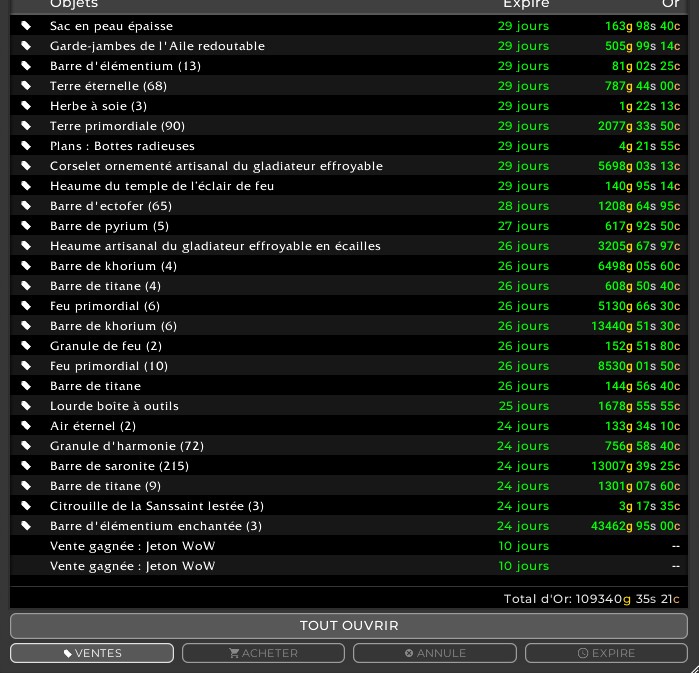The image size is (699, 673).
Task: Switch to the ACHETER tab
Action: 263,653
